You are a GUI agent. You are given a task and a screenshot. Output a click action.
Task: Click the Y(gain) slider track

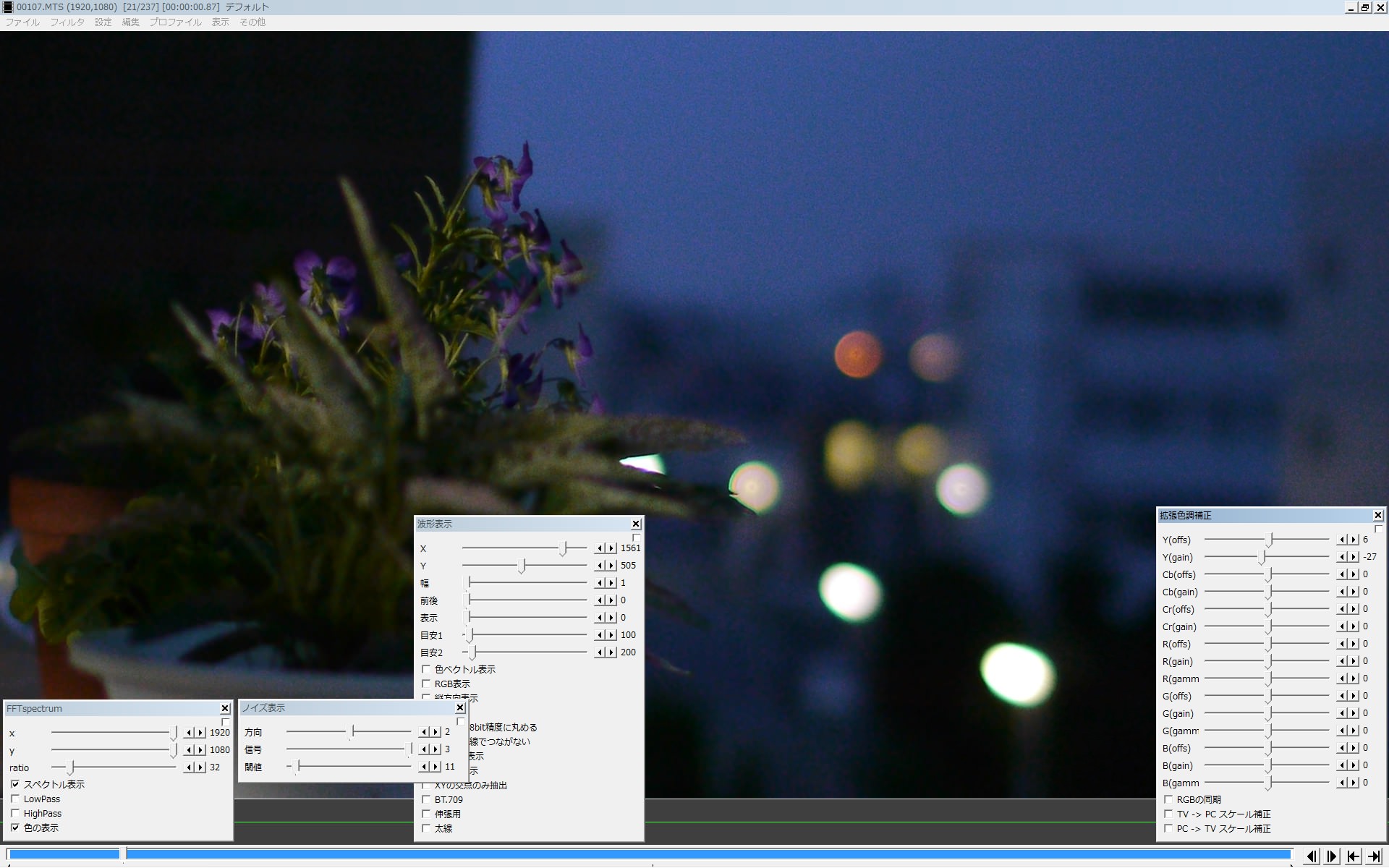coord(1295,557)
